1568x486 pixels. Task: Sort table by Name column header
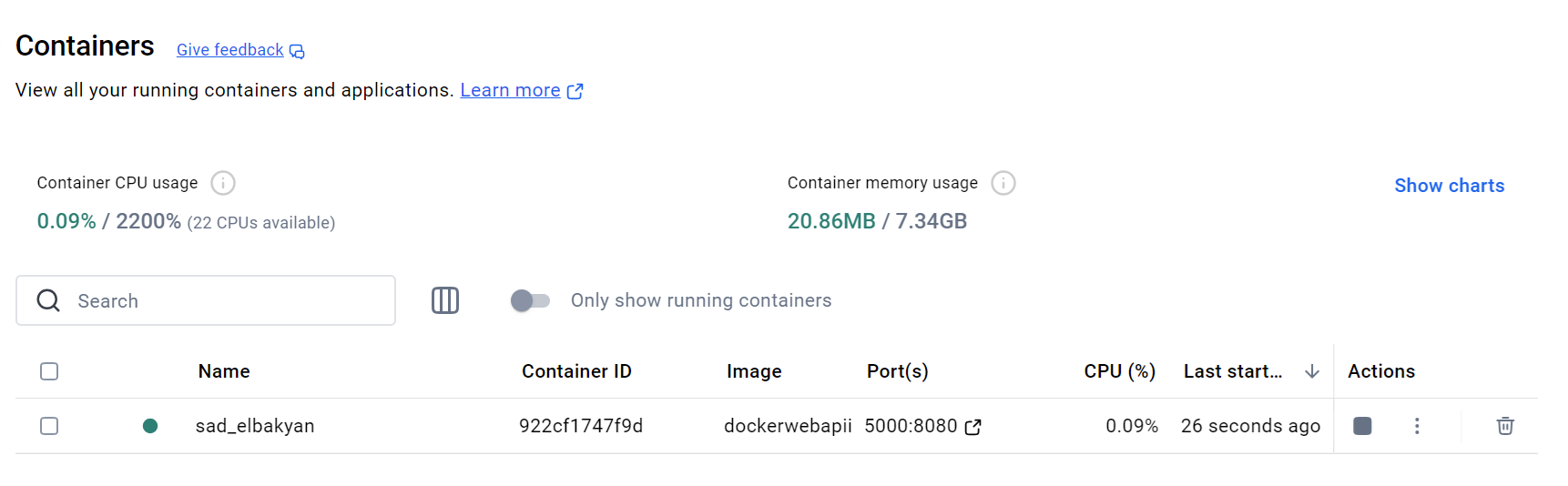224,371
